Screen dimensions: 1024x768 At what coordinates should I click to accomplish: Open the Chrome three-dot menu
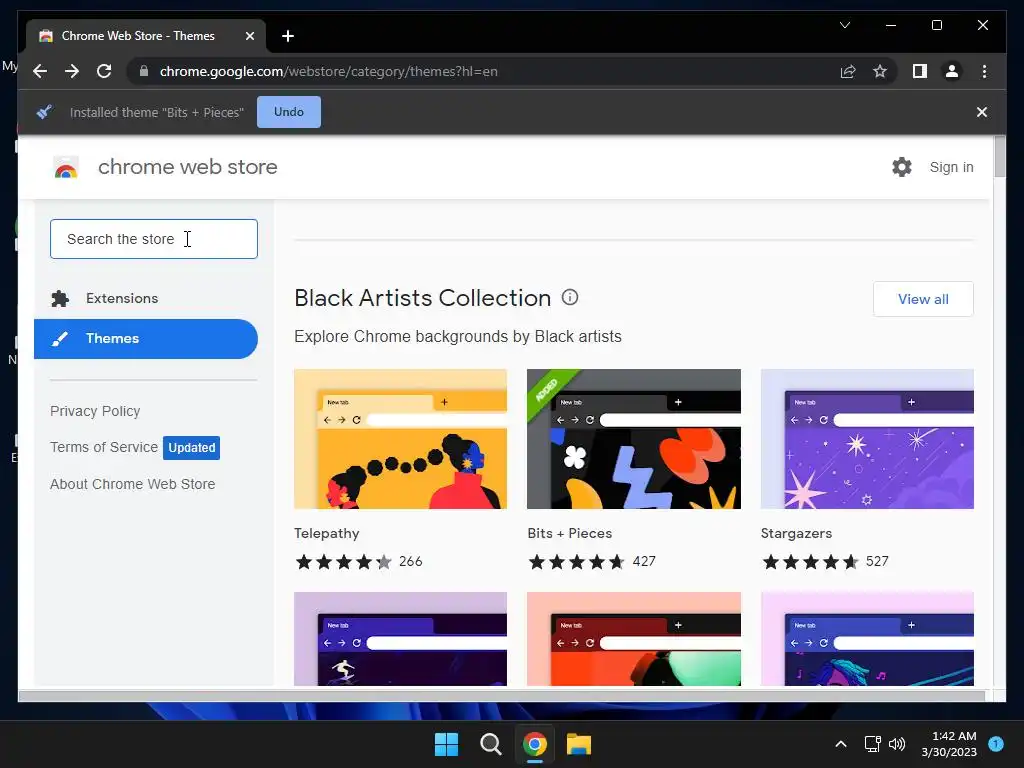click(x=984, y=71)
